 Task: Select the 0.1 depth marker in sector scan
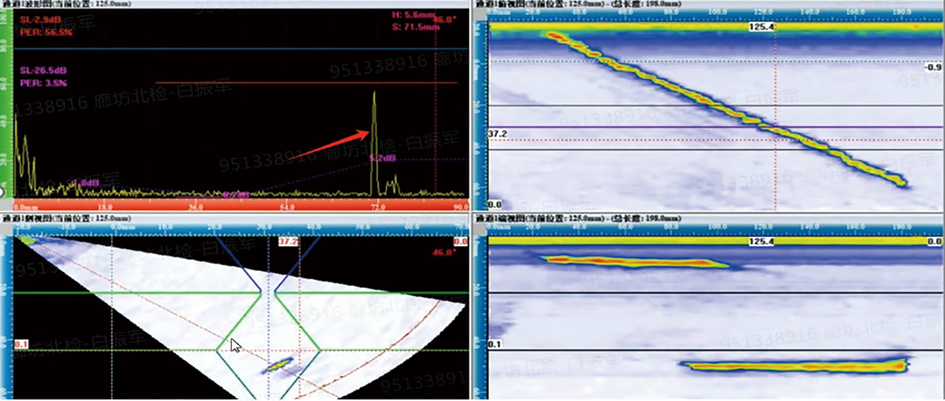click(x=21, y=345)
